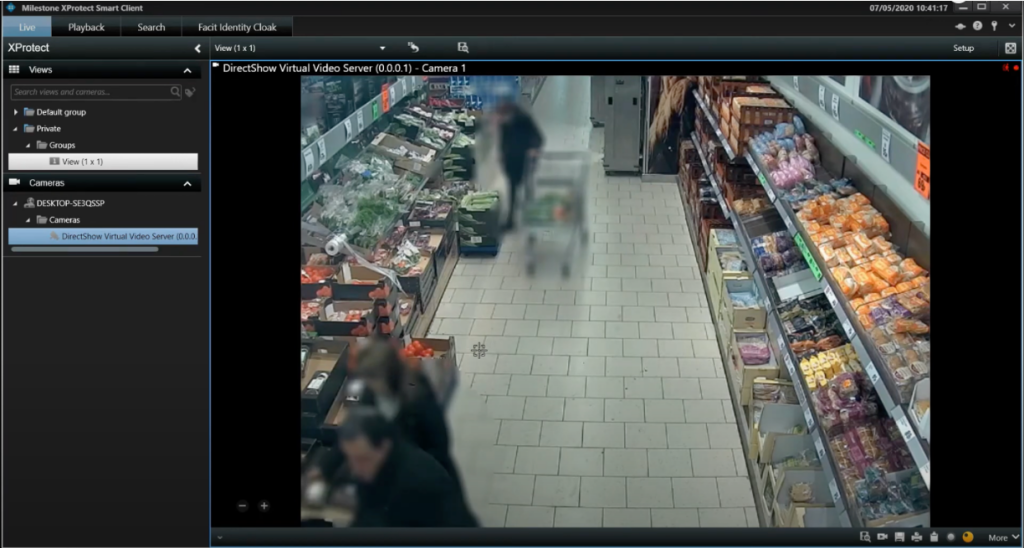The height and width of the screenshot is (548, 1024).
Task: Select the View (1 x 1) tree item
Action: click(103, 161)
